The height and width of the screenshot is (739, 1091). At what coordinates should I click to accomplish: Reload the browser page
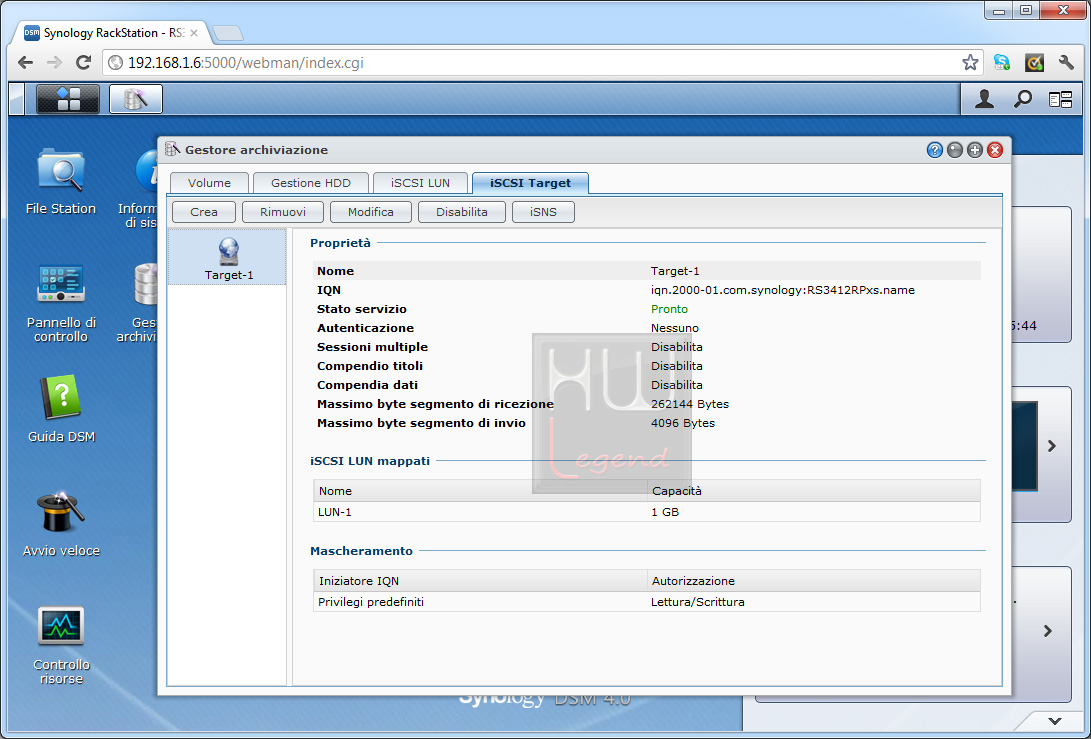83,63
